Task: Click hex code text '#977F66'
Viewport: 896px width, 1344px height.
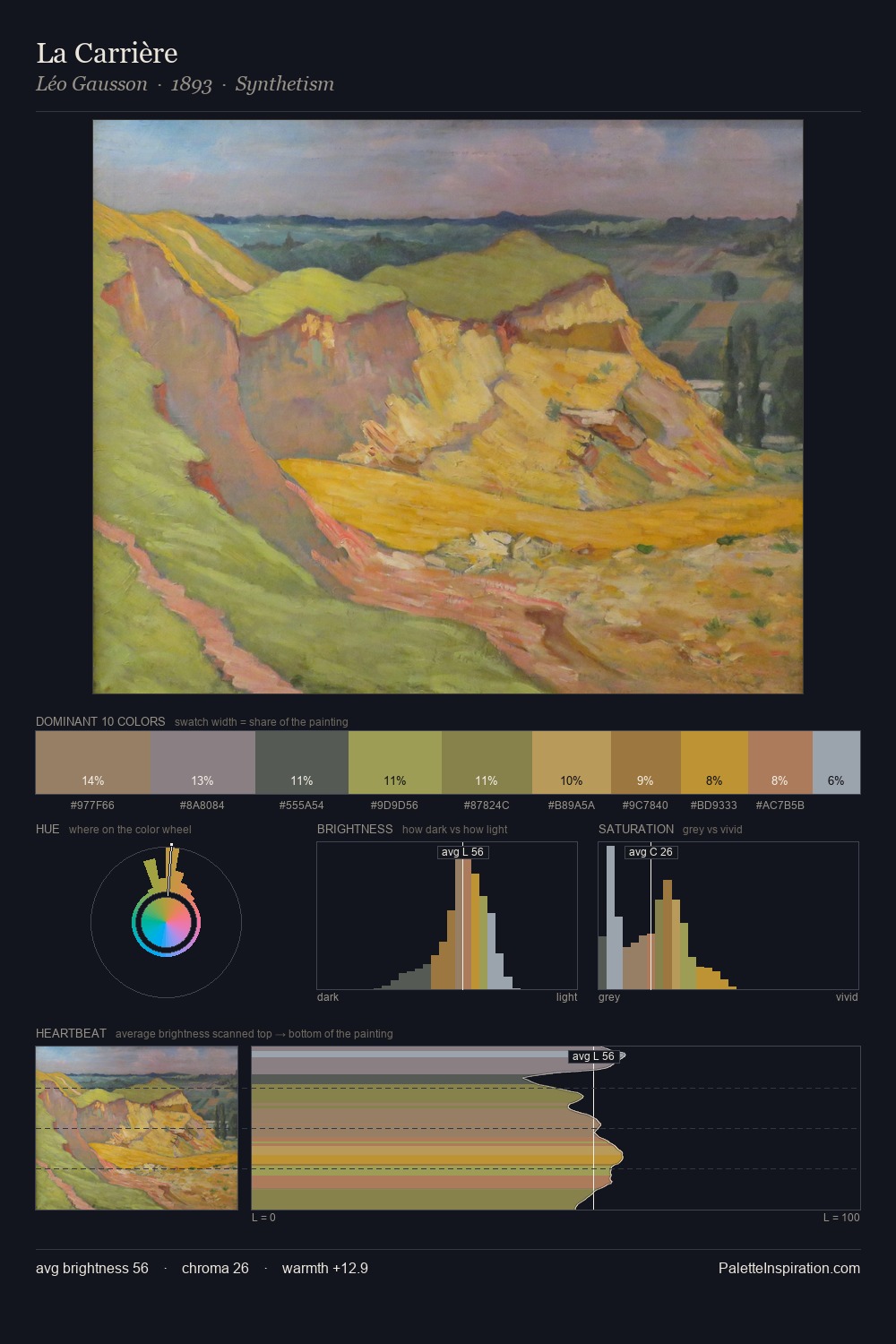Action: 92,806
